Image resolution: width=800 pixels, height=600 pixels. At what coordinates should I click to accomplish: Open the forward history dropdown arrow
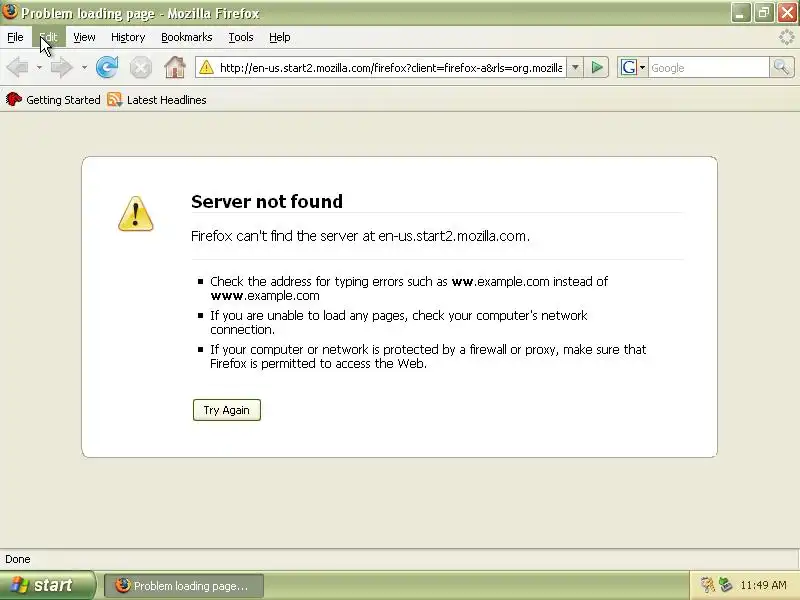tap(84, 67)
